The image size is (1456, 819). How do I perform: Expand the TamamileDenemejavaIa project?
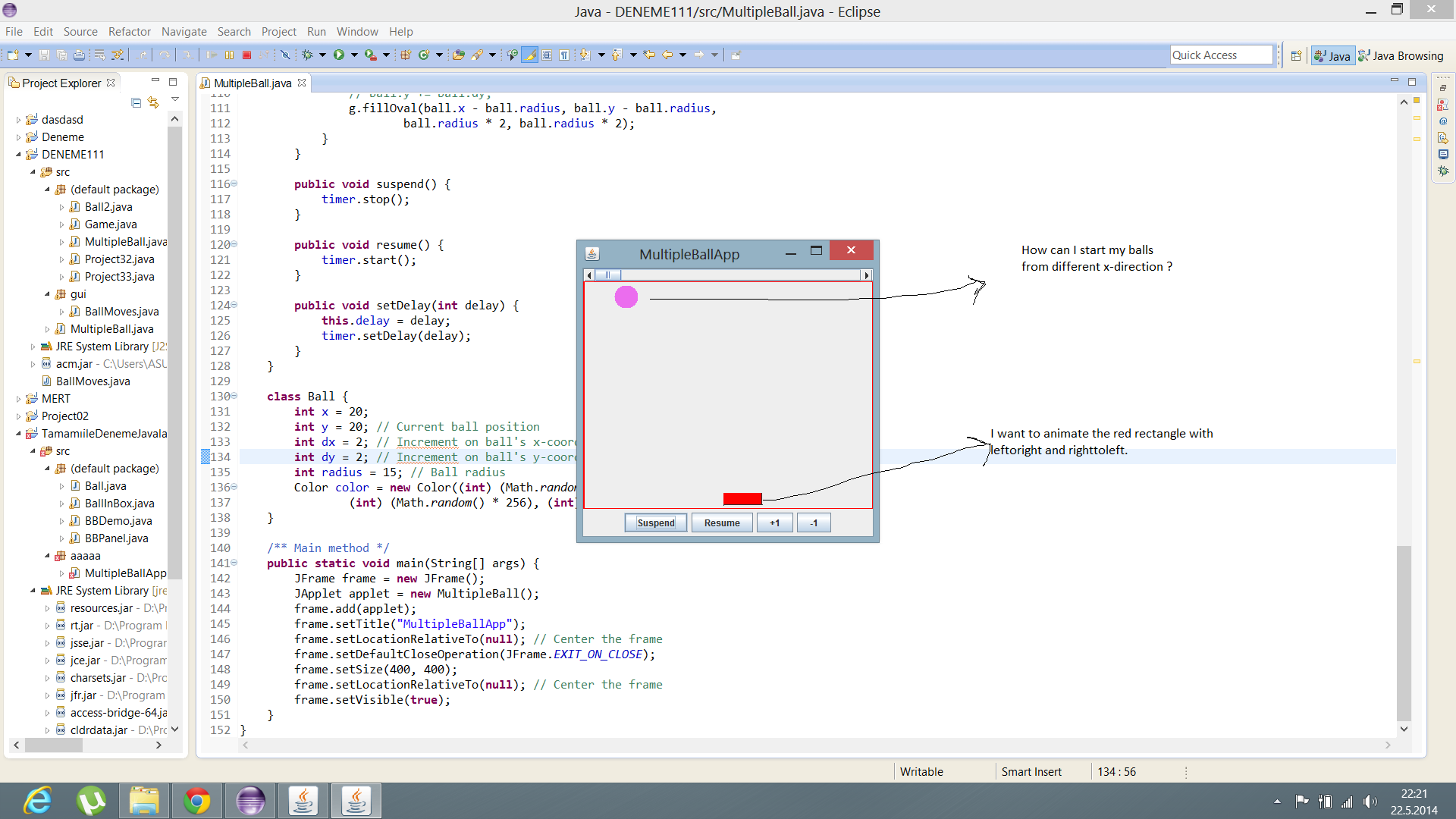[x=20, y=433]
